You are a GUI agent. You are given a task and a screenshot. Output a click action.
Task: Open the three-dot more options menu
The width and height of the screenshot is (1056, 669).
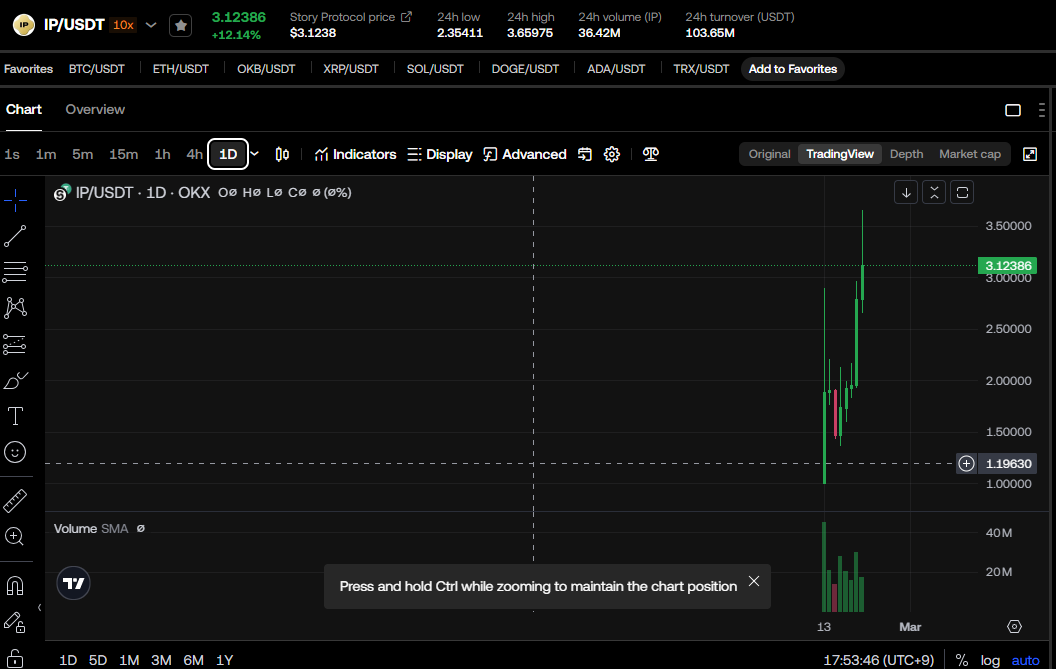[x=1042, y=110]
